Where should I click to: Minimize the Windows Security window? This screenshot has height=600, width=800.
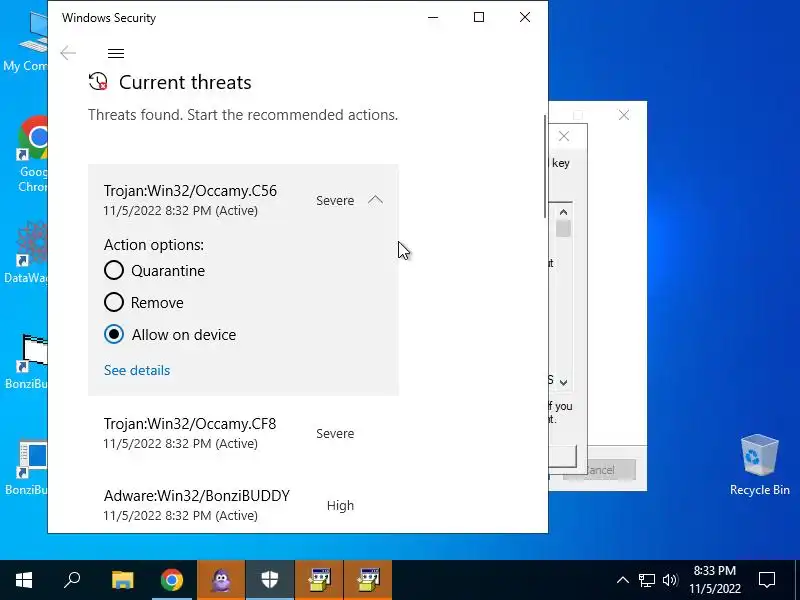pos(433,17)
